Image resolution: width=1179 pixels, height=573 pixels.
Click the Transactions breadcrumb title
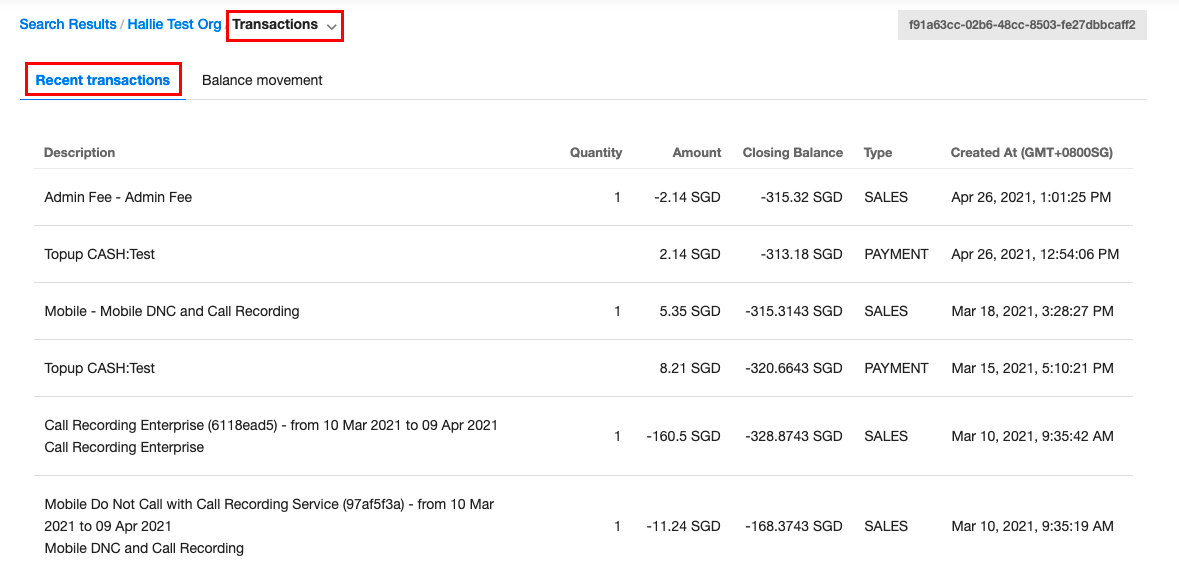(275, 24)
